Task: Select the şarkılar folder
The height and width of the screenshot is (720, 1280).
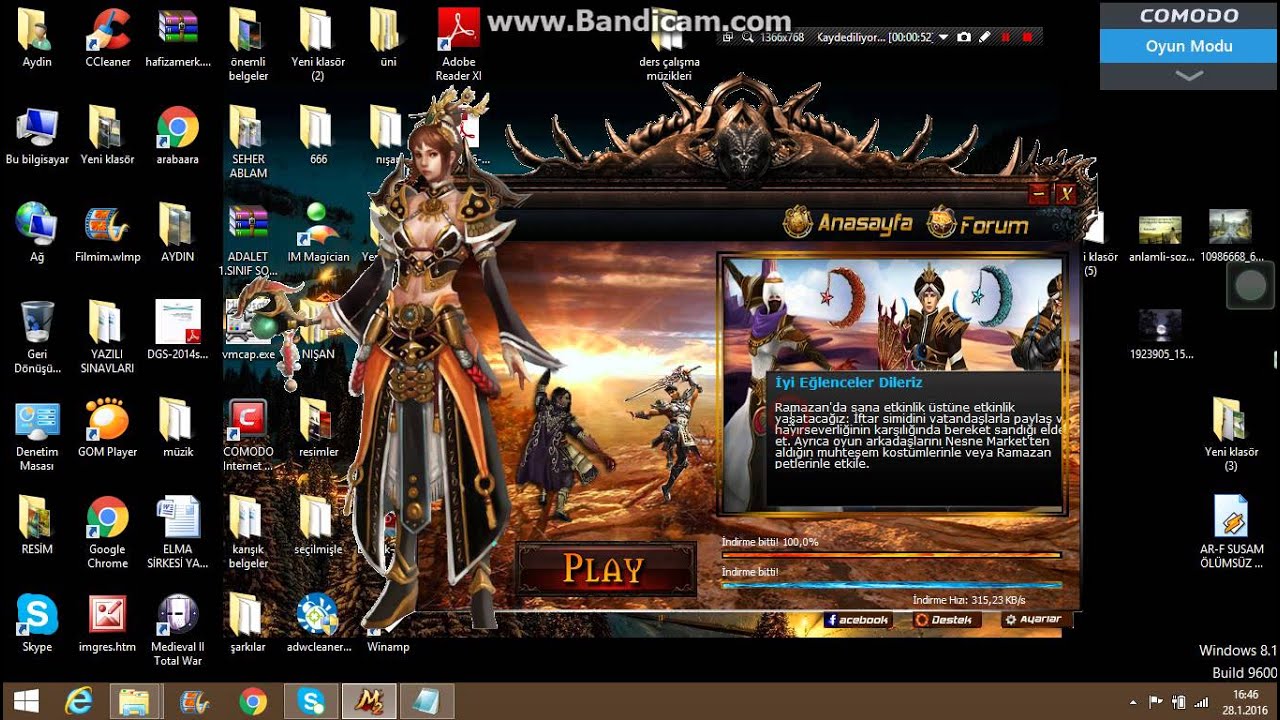Action: click(248, 623)
